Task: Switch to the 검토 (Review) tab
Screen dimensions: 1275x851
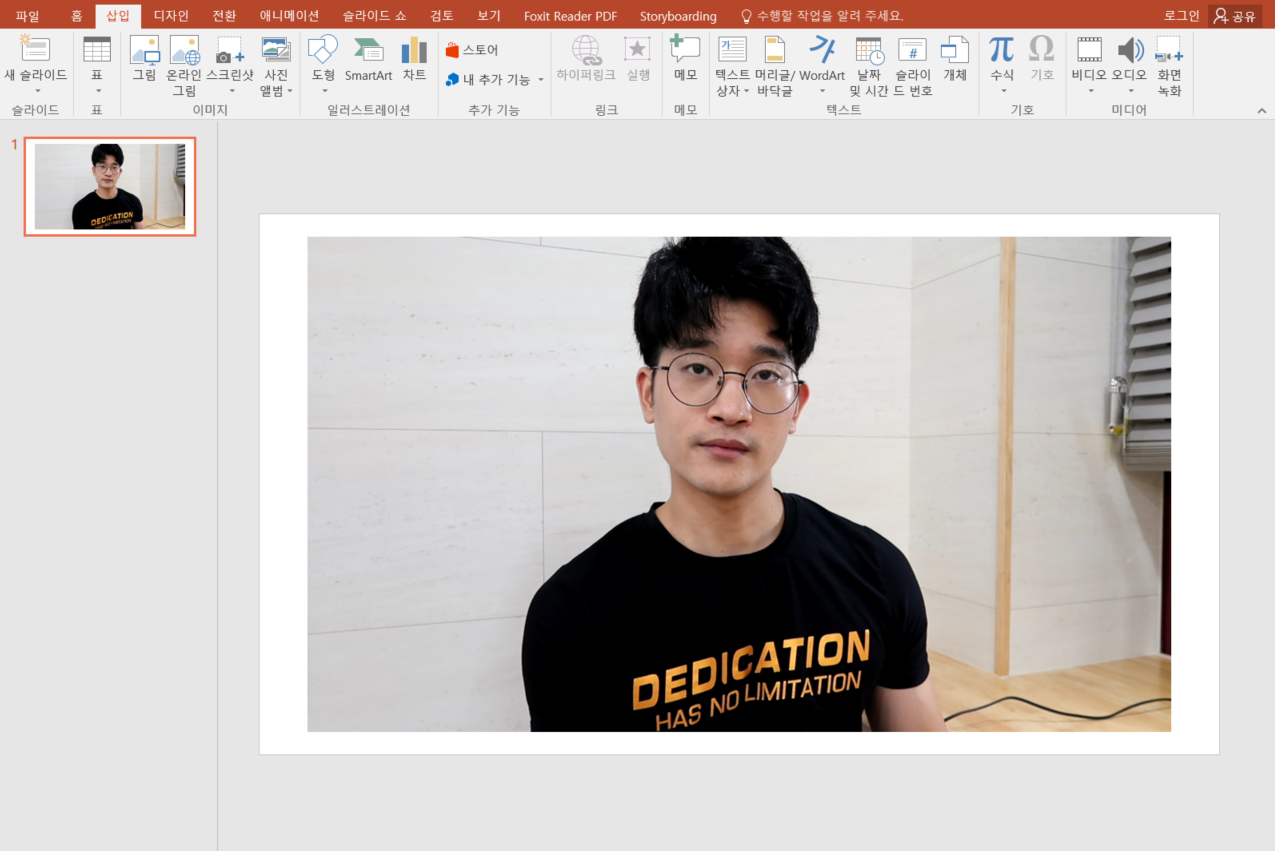Action: pos(442,16)
